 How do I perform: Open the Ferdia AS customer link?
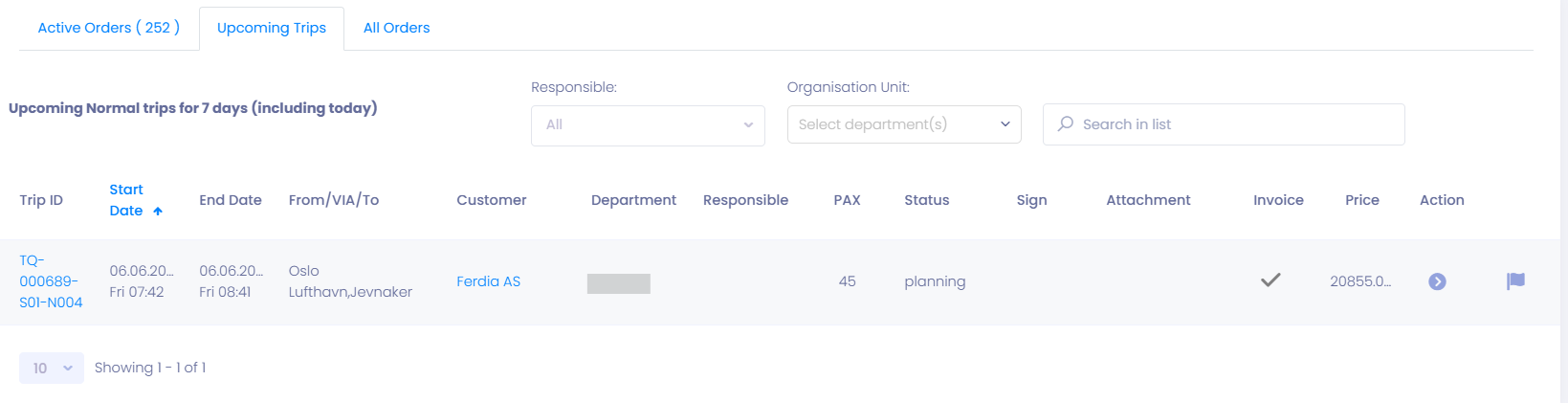tap(489, 281)
